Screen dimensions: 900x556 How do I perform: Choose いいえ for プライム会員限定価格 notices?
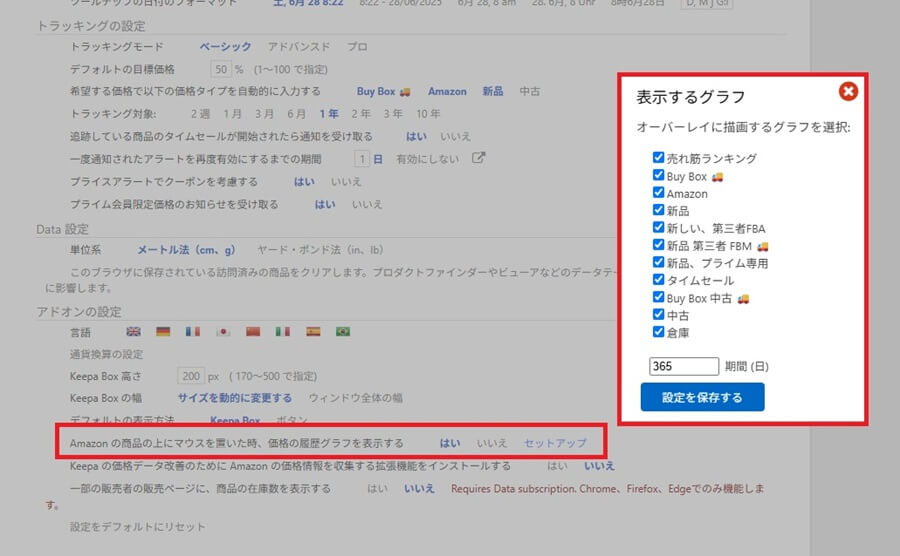point(367,204)
